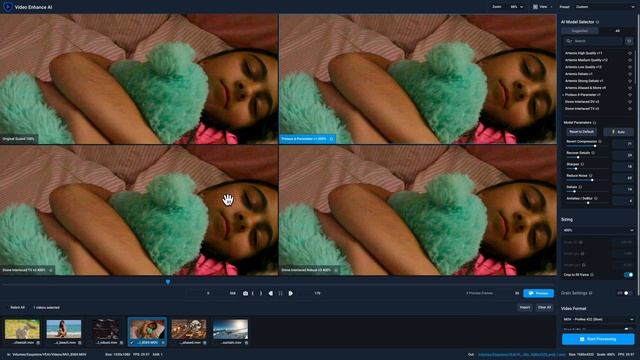Remove the mountain.mov clip via its icon
640x360 pixels.
[246, 343]
